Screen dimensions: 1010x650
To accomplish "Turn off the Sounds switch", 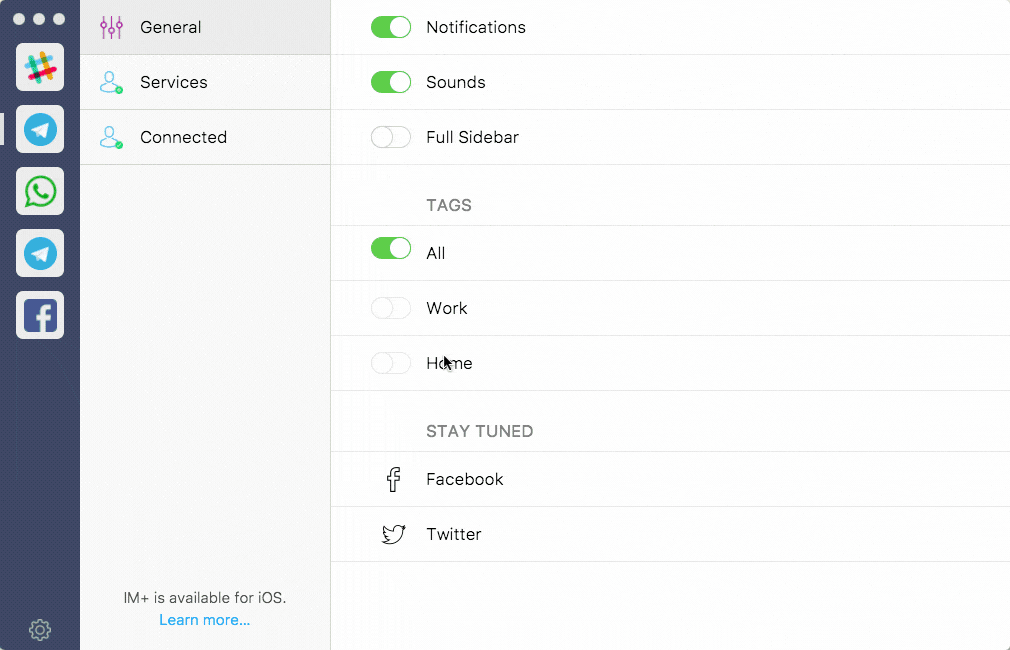I will pyautogui.click(x=391, y=82).
